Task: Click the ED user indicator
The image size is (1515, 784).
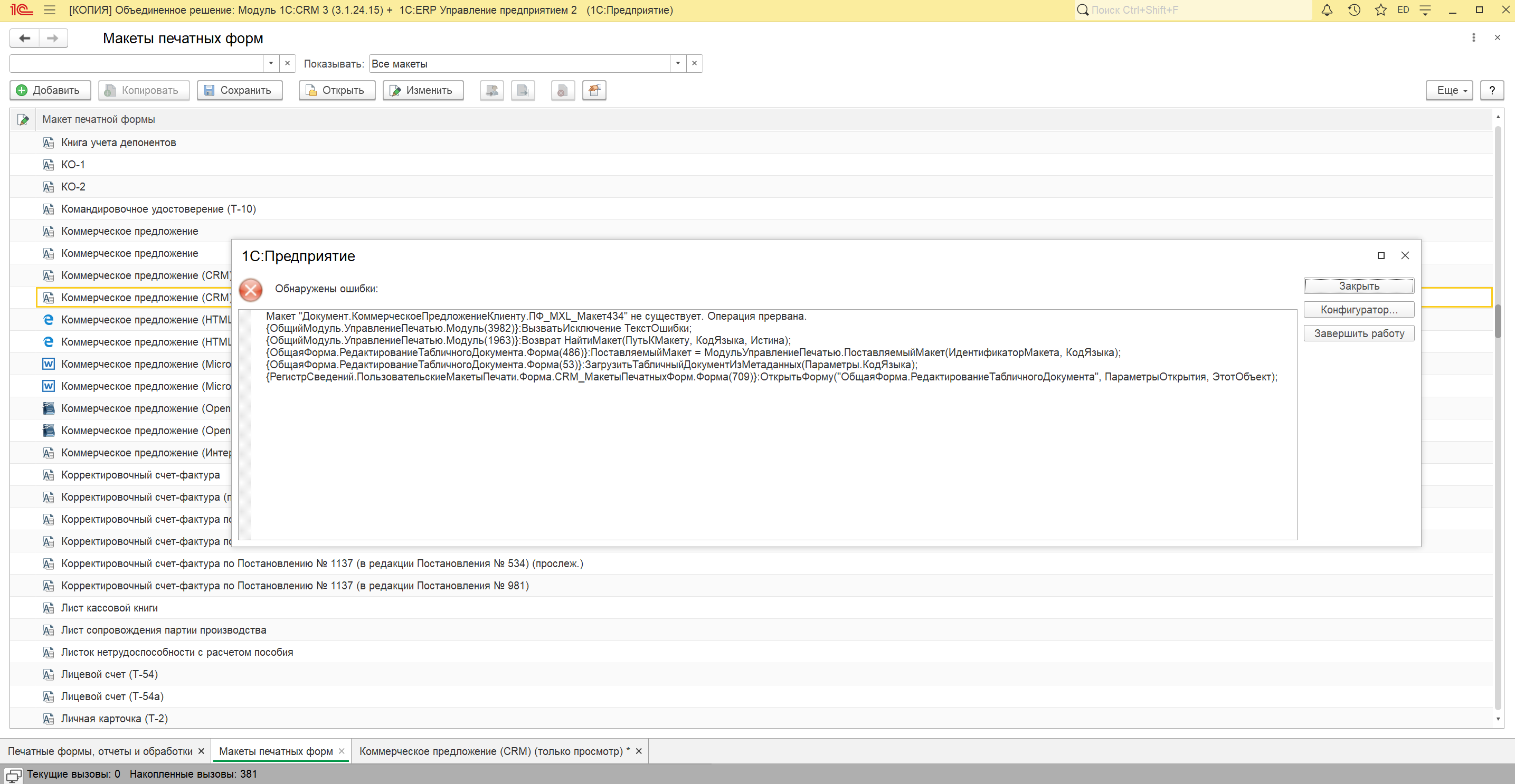Action: (x=1403, y=10)
